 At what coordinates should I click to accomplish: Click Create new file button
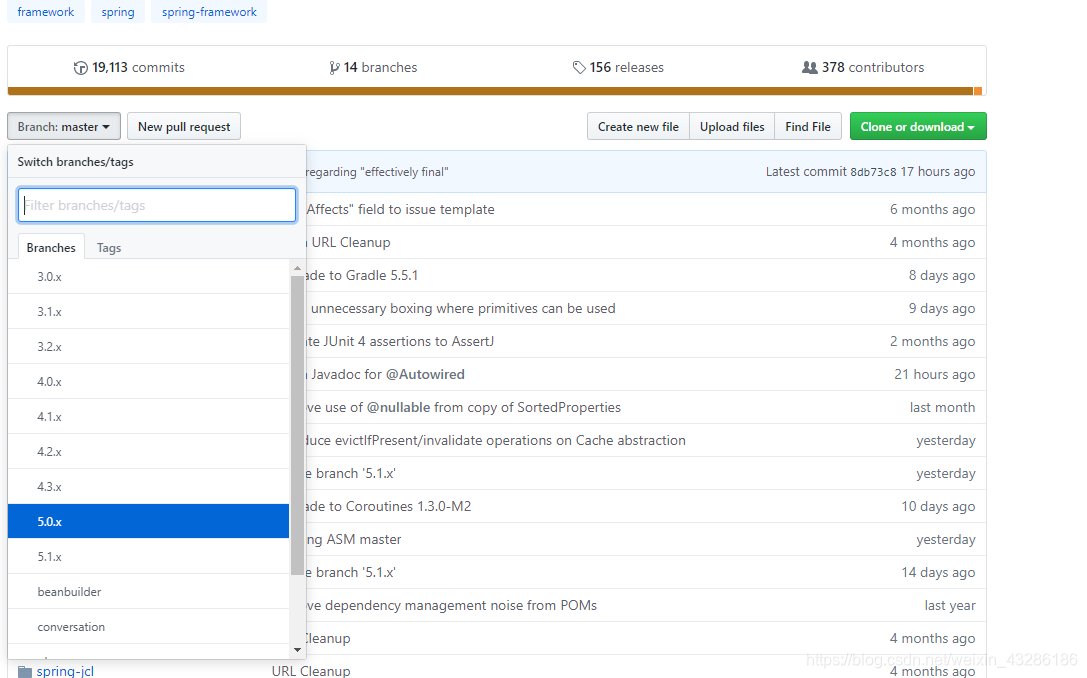(638, 127)
